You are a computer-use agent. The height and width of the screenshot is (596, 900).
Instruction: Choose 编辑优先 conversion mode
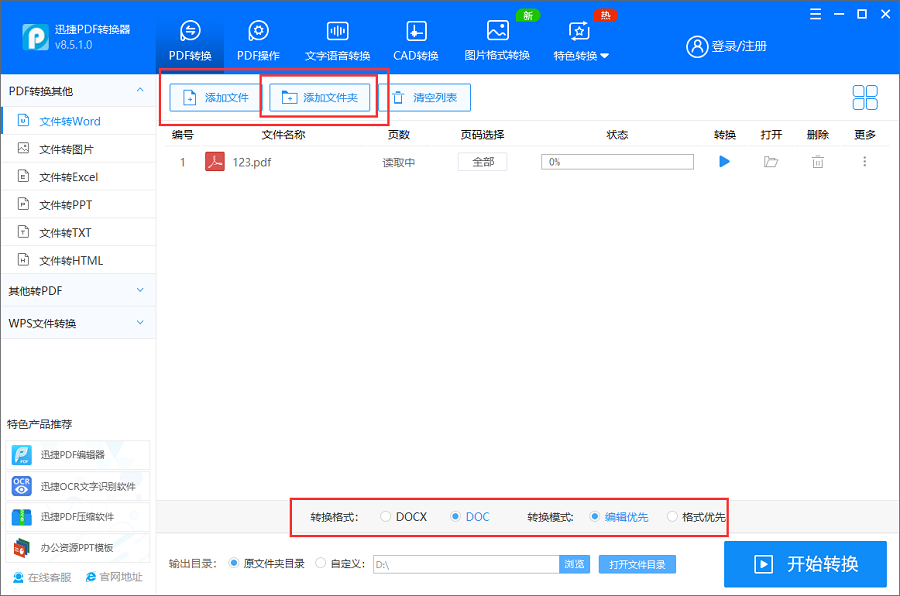(x=595, y=517)
